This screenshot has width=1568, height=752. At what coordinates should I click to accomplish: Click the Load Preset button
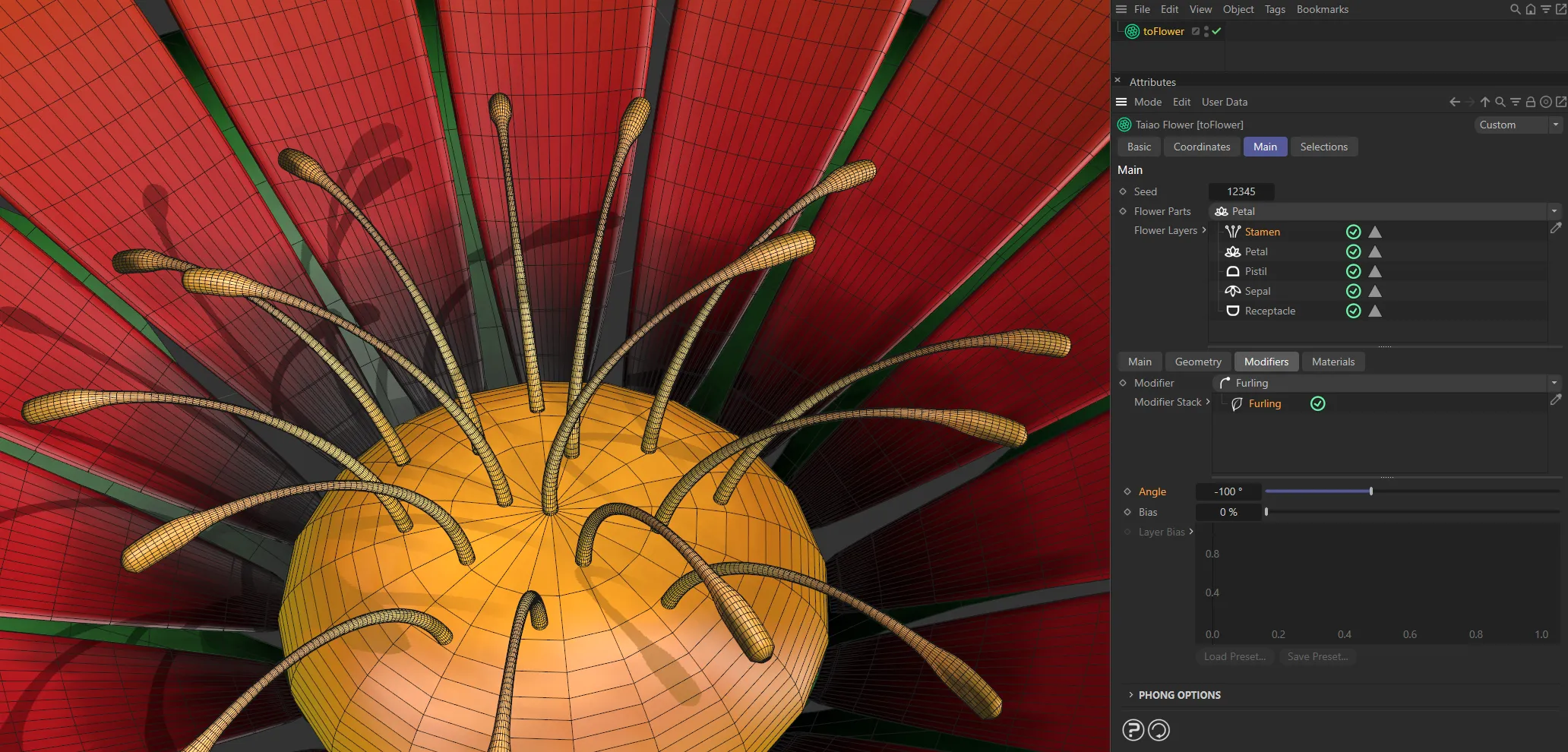pyautogui.click(x=1234, y=656)
